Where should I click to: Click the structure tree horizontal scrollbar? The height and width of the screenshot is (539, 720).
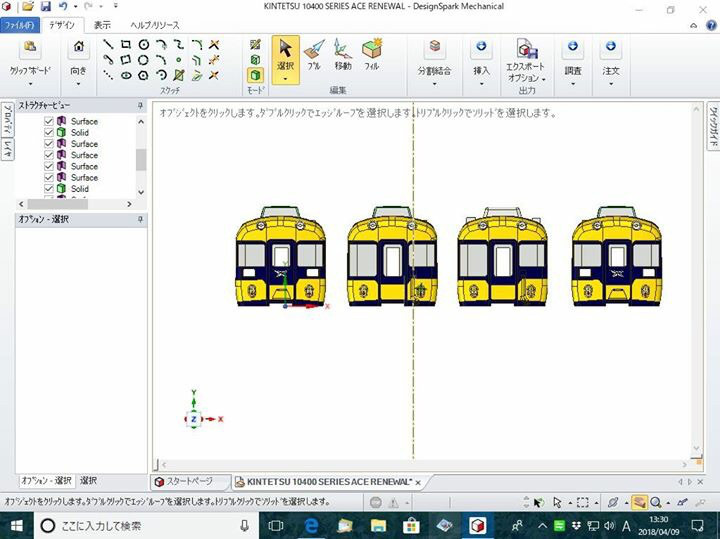57,204
